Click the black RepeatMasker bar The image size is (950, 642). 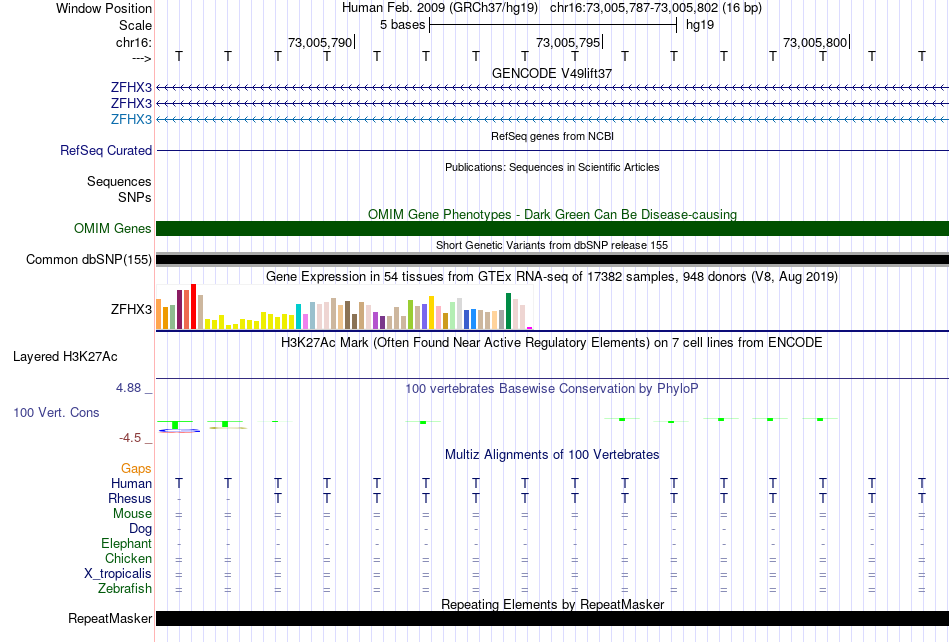[552, 618]
